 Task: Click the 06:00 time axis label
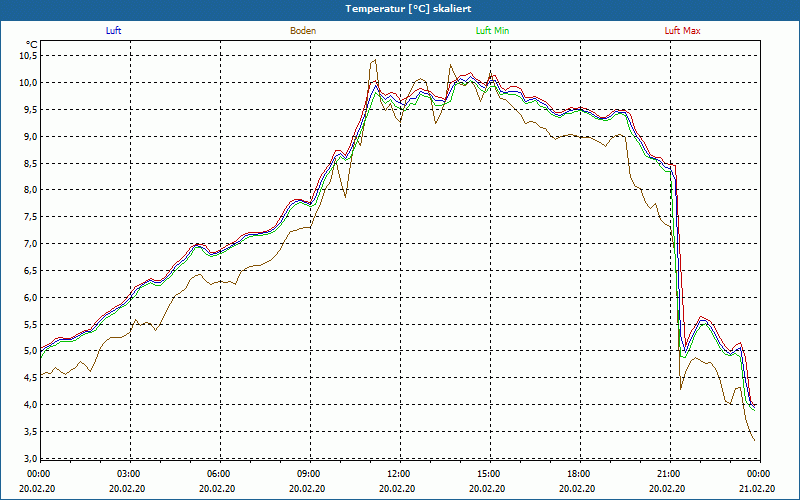point(220,474)
